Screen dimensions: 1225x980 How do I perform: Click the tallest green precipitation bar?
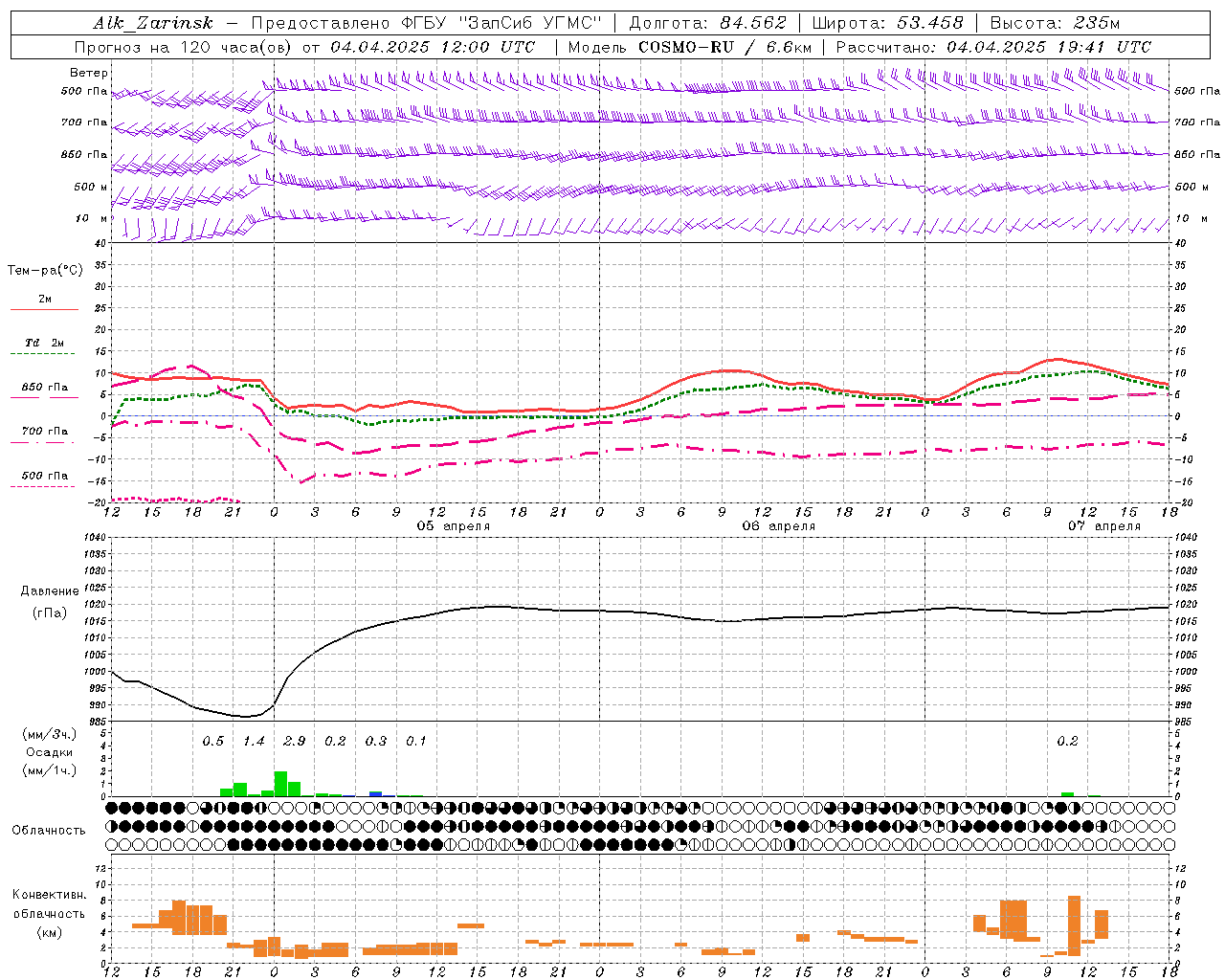(x=280, y=784)
